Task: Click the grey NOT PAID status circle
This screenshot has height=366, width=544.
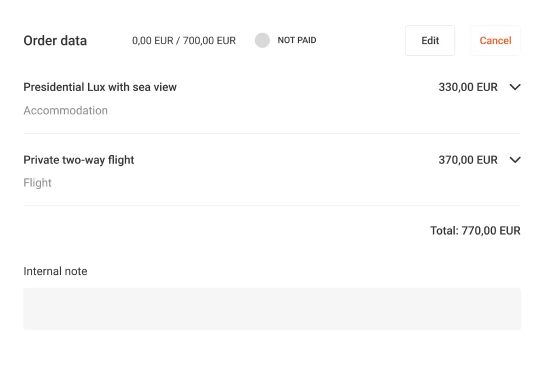Action: pyautogui.click(x=262, y=40)
